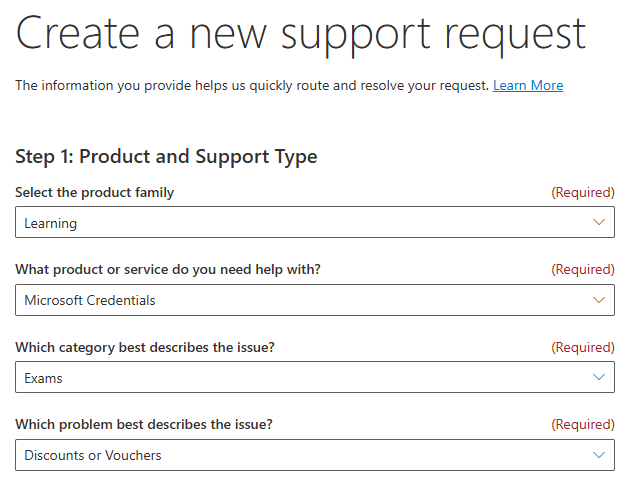Click the chevron arrow beside Microsoft Credentials
630x489 pixels.
point(599,300)
